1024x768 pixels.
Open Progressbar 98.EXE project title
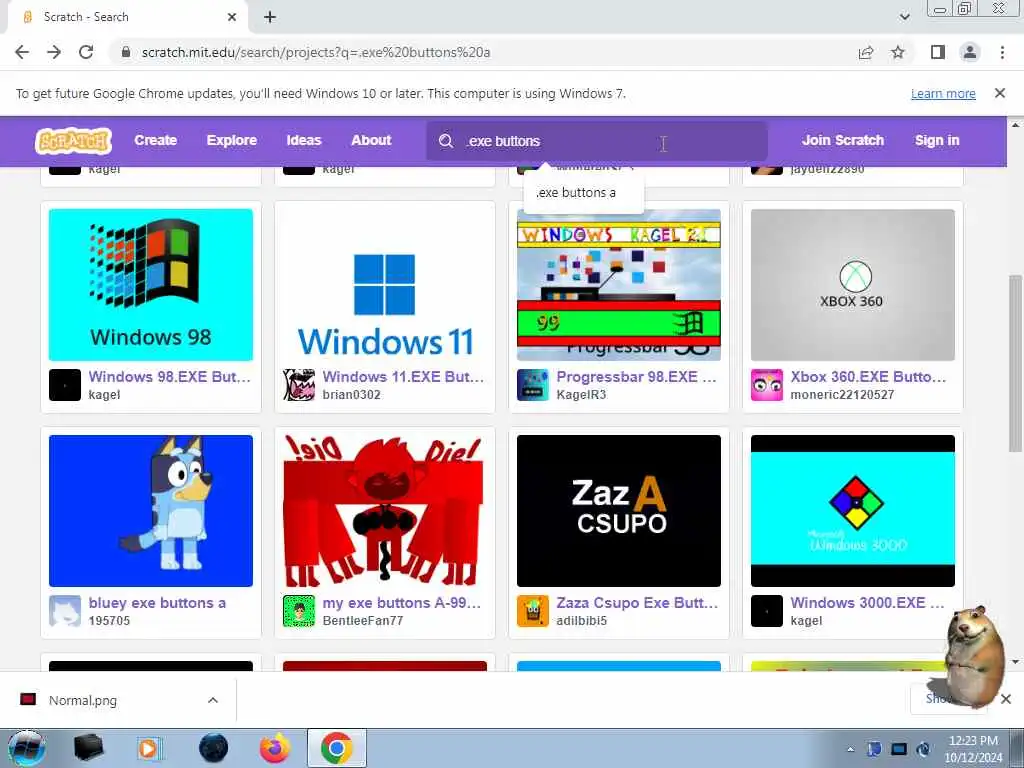click(x=637, y=377)
